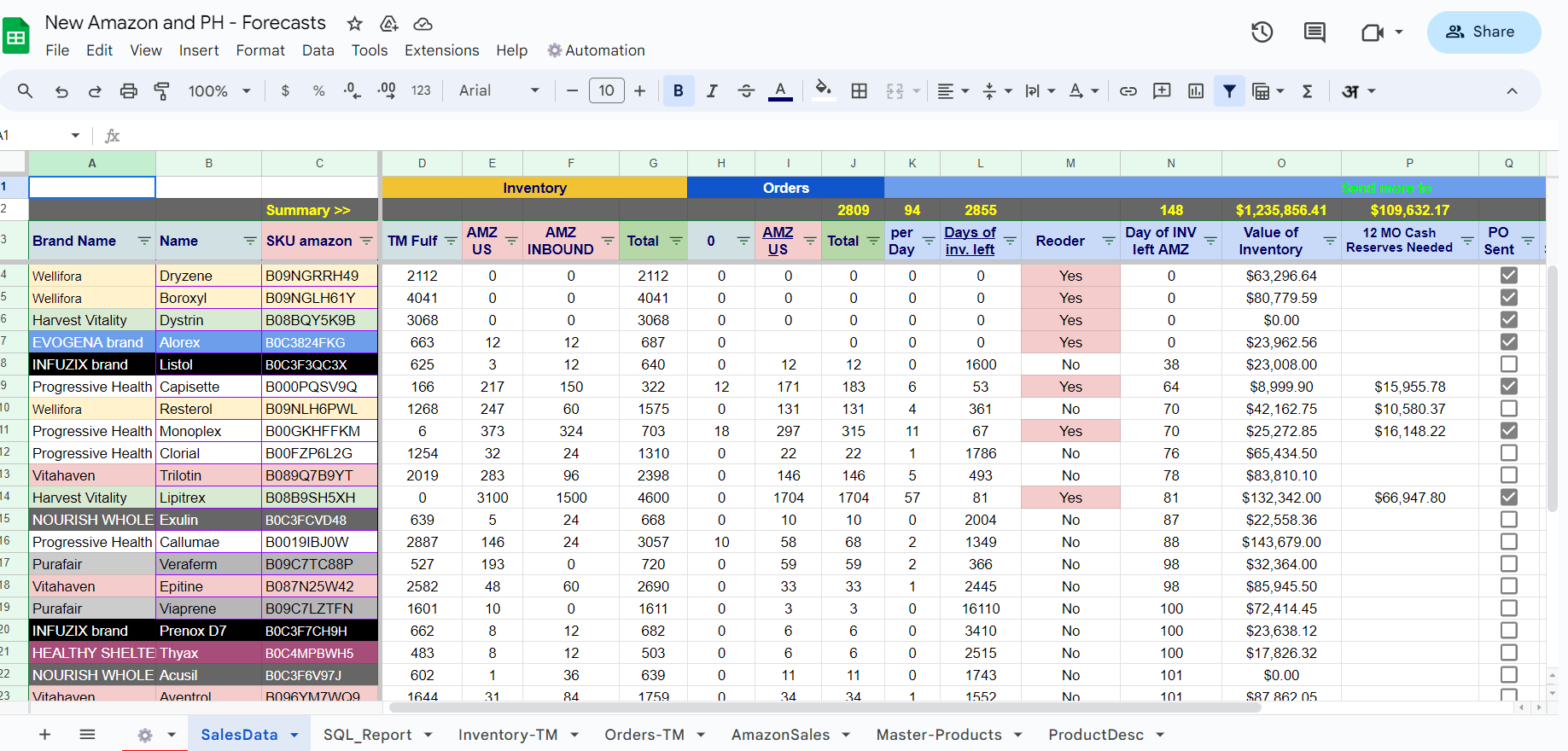Switch to the Master-Products sheet tab
The height and width of the screenshot is (751, 1568).
(x=939, y=735)
